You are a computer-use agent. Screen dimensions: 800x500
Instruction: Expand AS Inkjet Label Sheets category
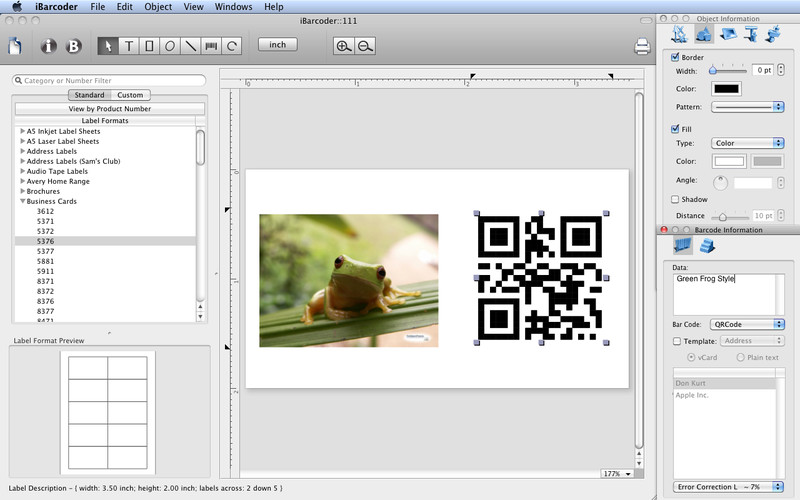(22, 131)
